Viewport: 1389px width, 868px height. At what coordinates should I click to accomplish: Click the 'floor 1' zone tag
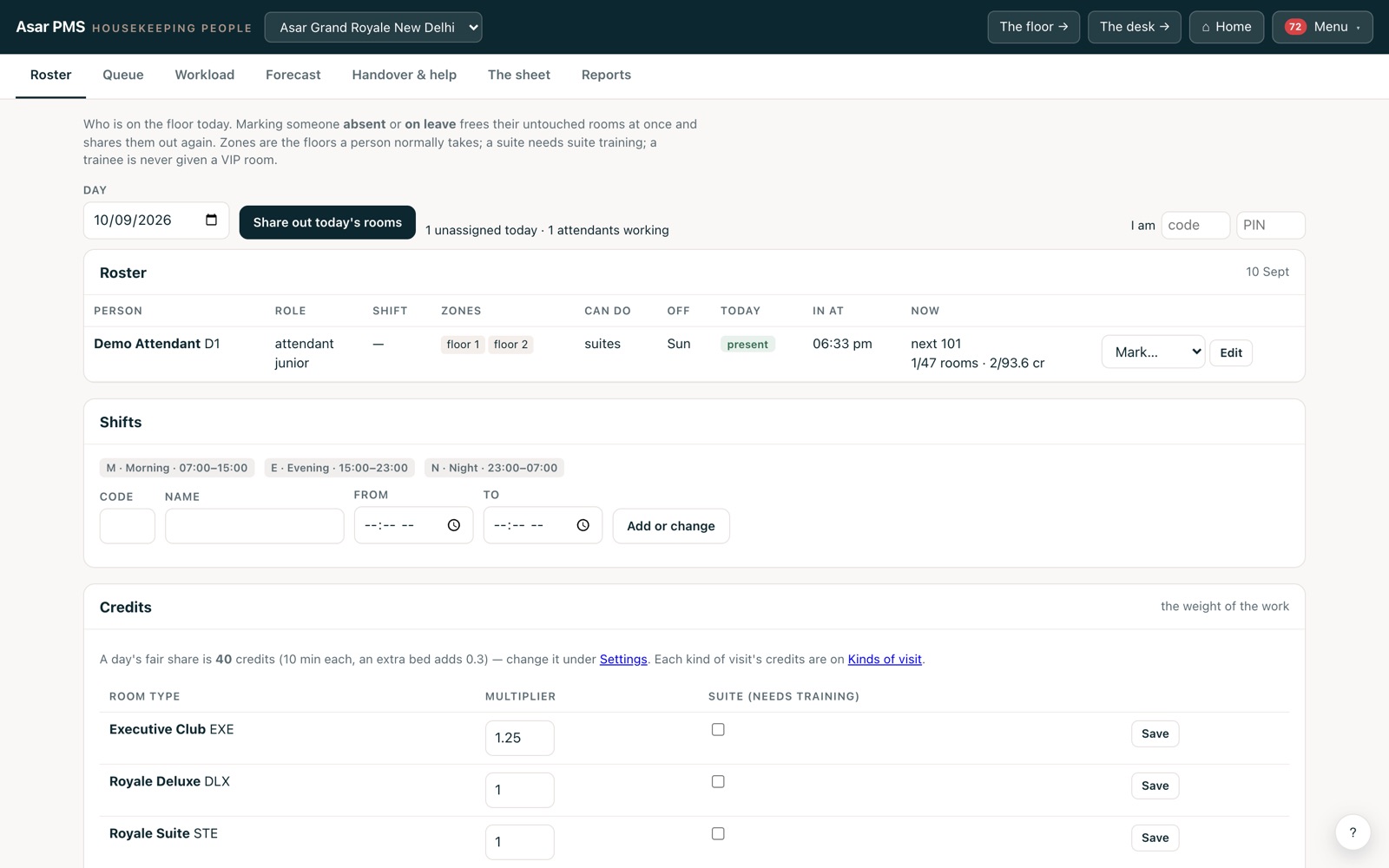[463, 345]
